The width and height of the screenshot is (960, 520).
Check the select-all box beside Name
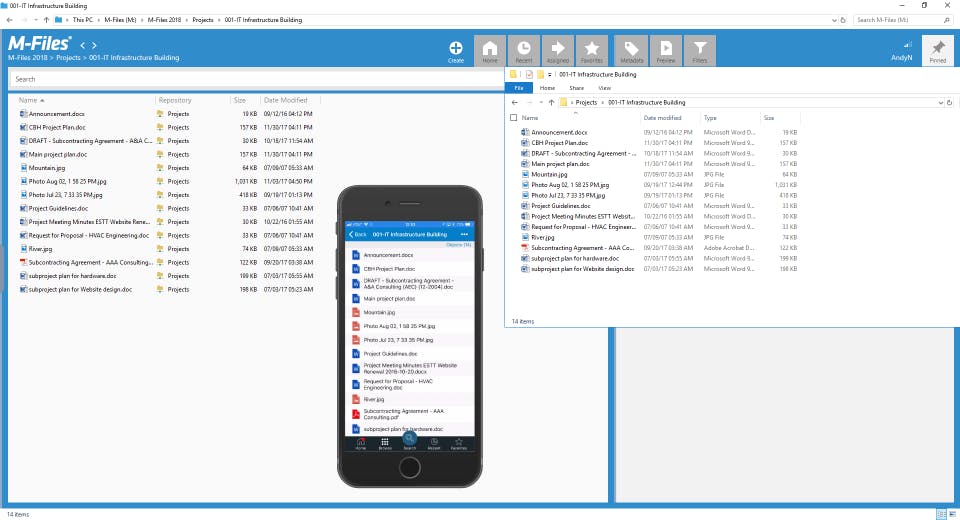(x=514, y=118)
